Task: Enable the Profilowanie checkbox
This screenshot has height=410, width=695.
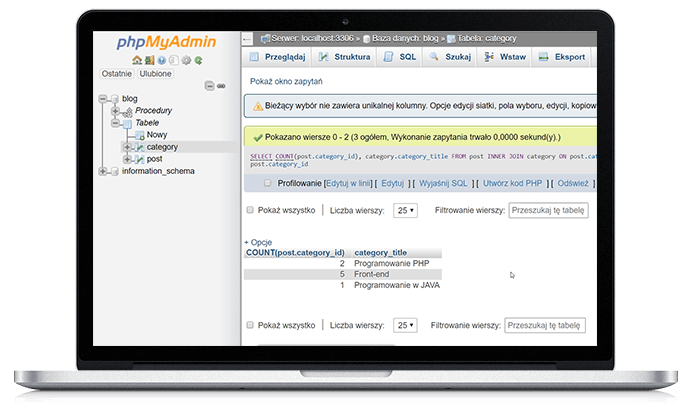Action: (x=267, y=184)
